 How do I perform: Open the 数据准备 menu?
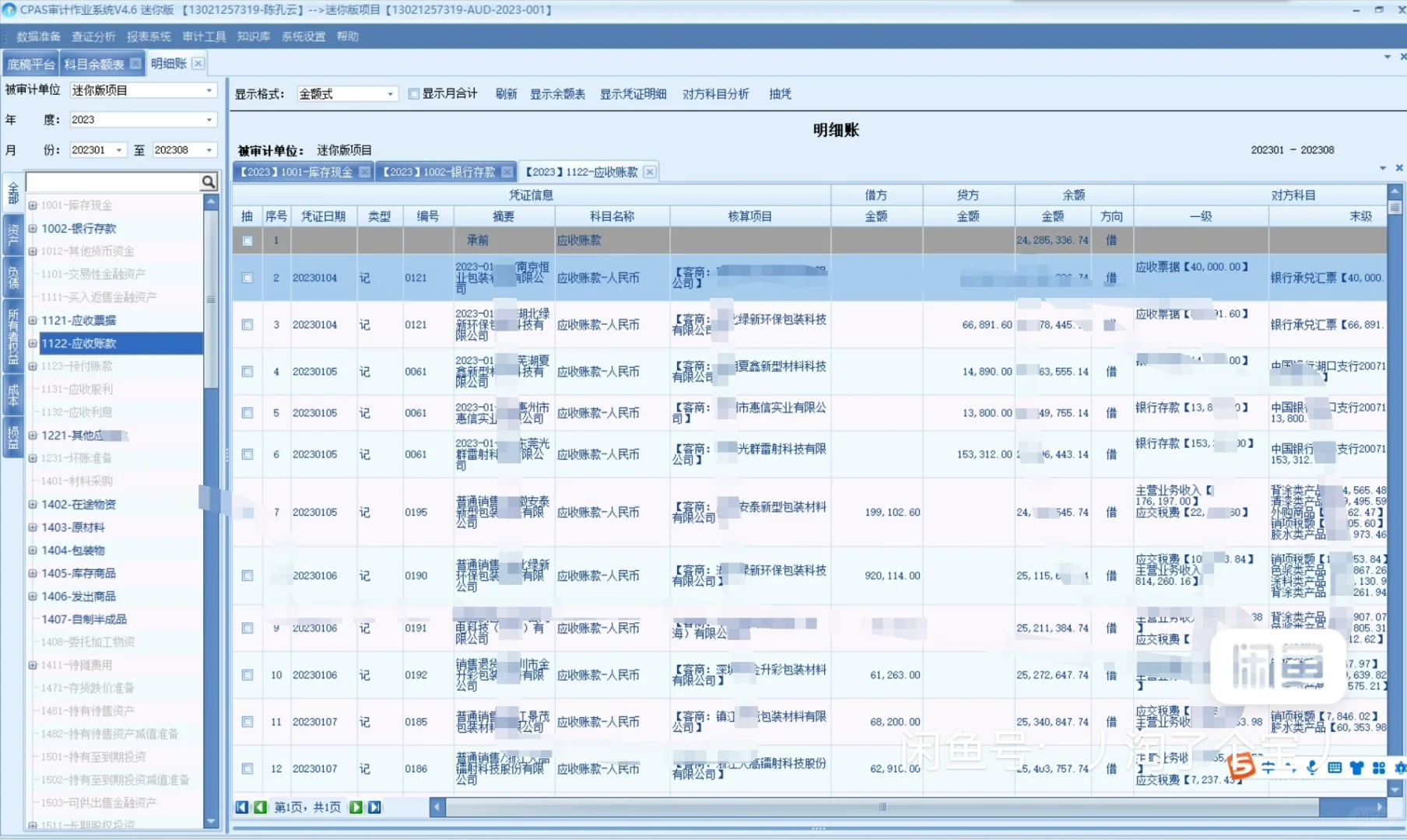pos(38,37)
